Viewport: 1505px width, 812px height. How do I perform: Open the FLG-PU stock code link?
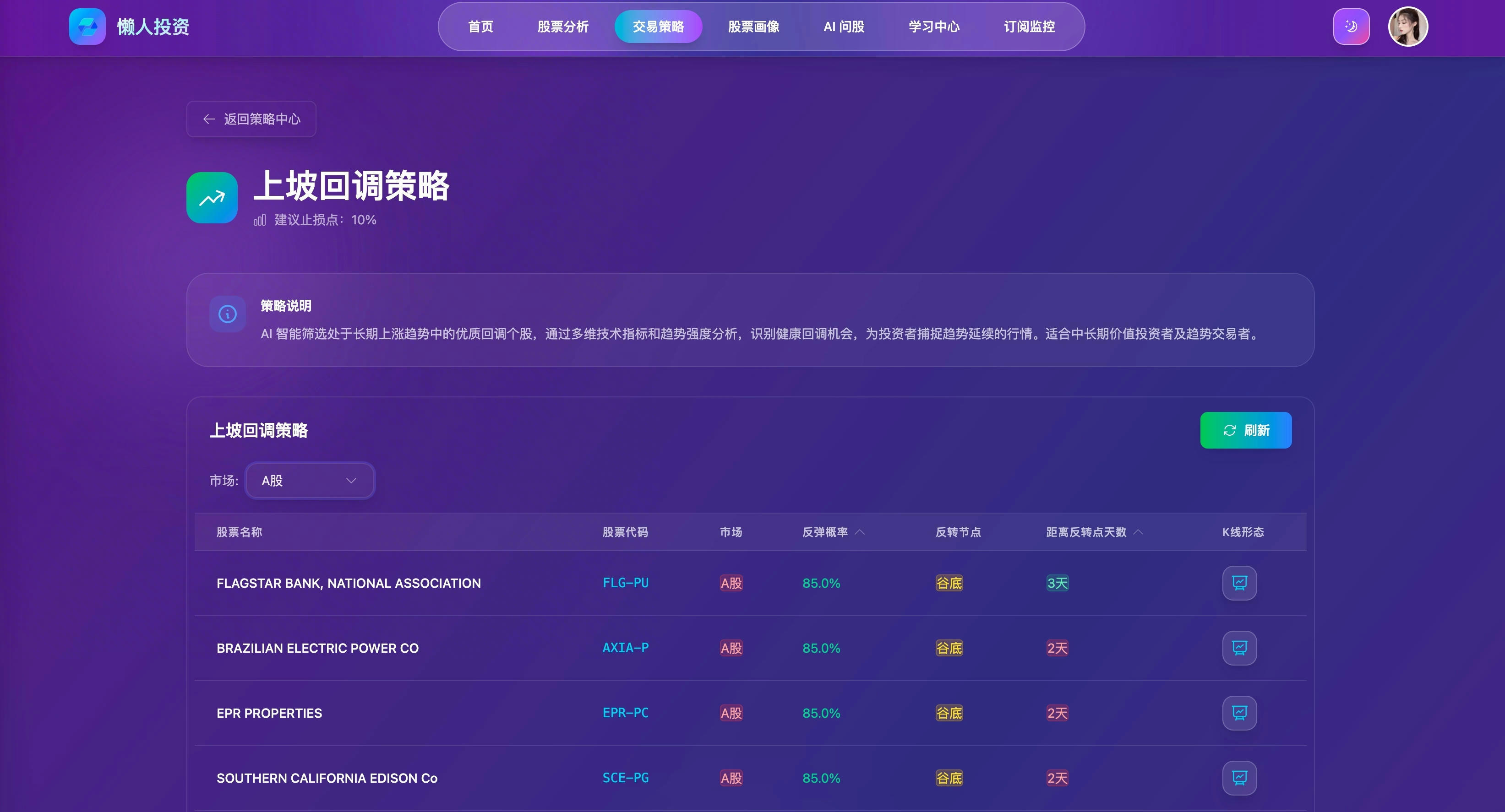625,583
